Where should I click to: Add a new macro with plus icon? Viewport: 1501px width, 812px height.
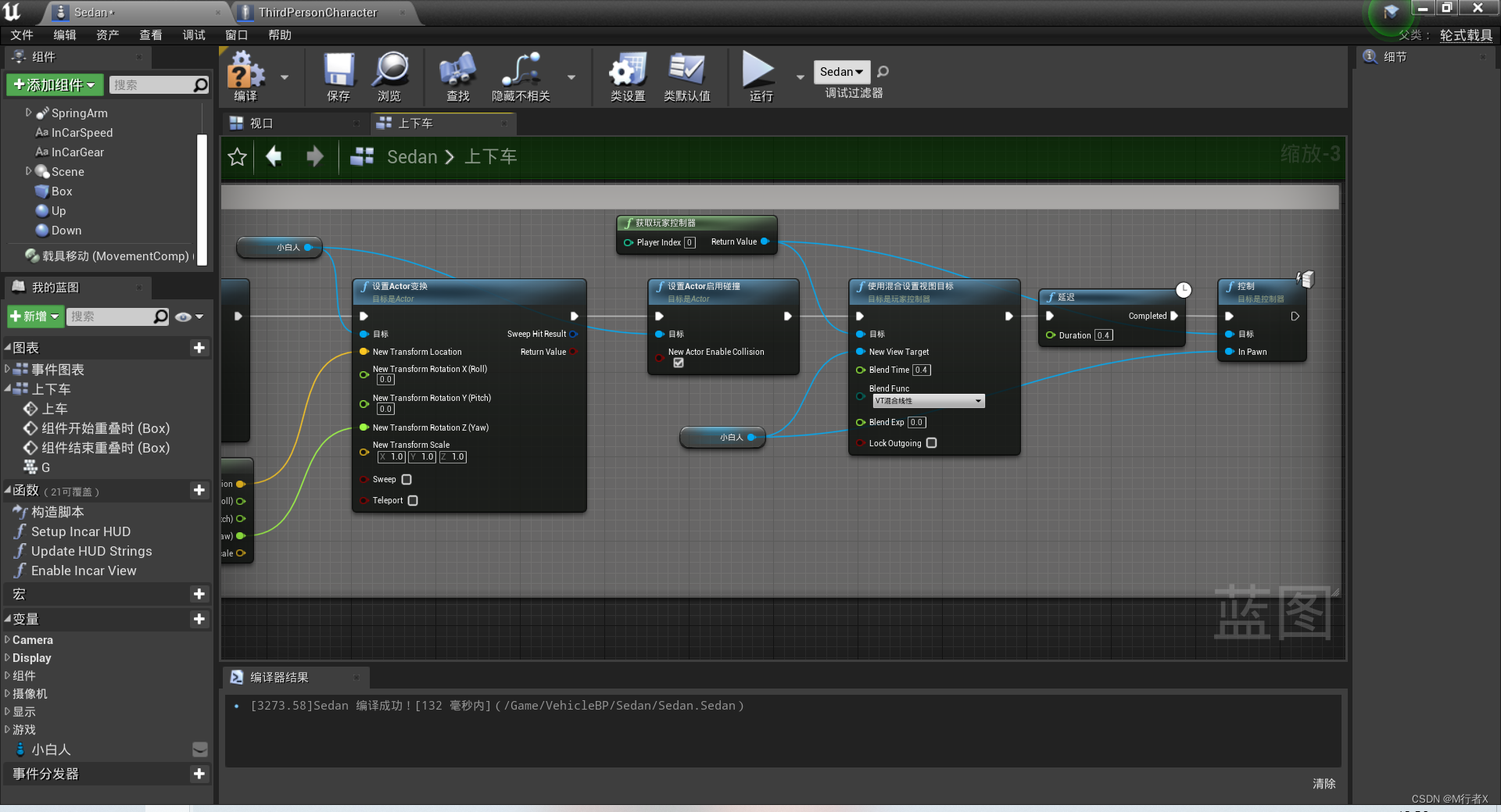click(199, 594)
